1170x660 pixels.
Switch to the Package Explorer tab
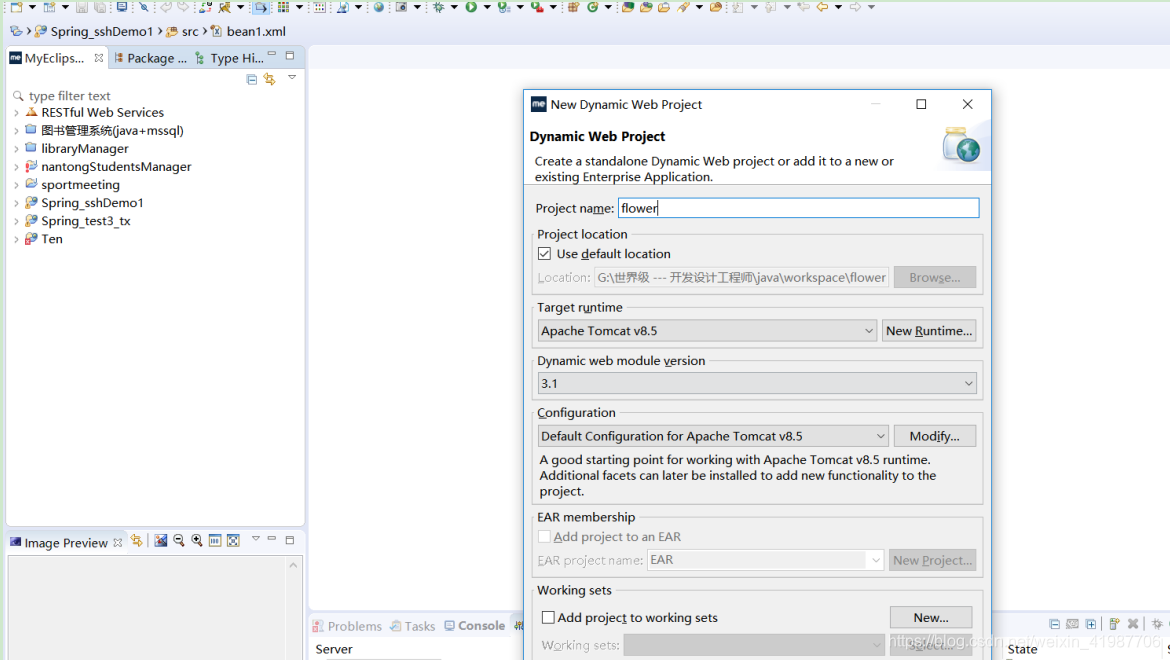click(150, 58)
